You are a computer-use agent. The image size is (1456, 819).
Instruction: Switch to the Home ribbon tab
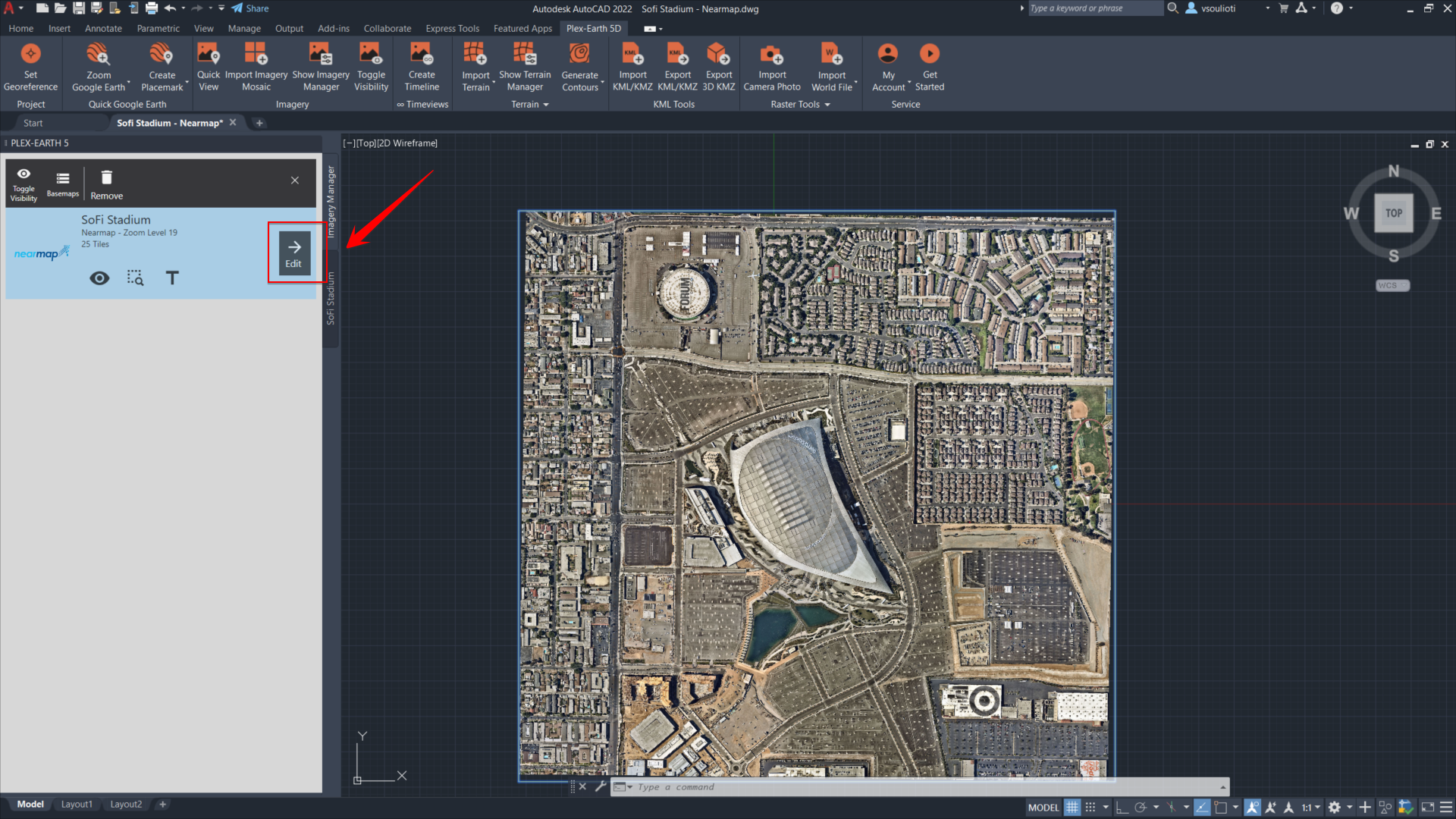pos(21,29)
